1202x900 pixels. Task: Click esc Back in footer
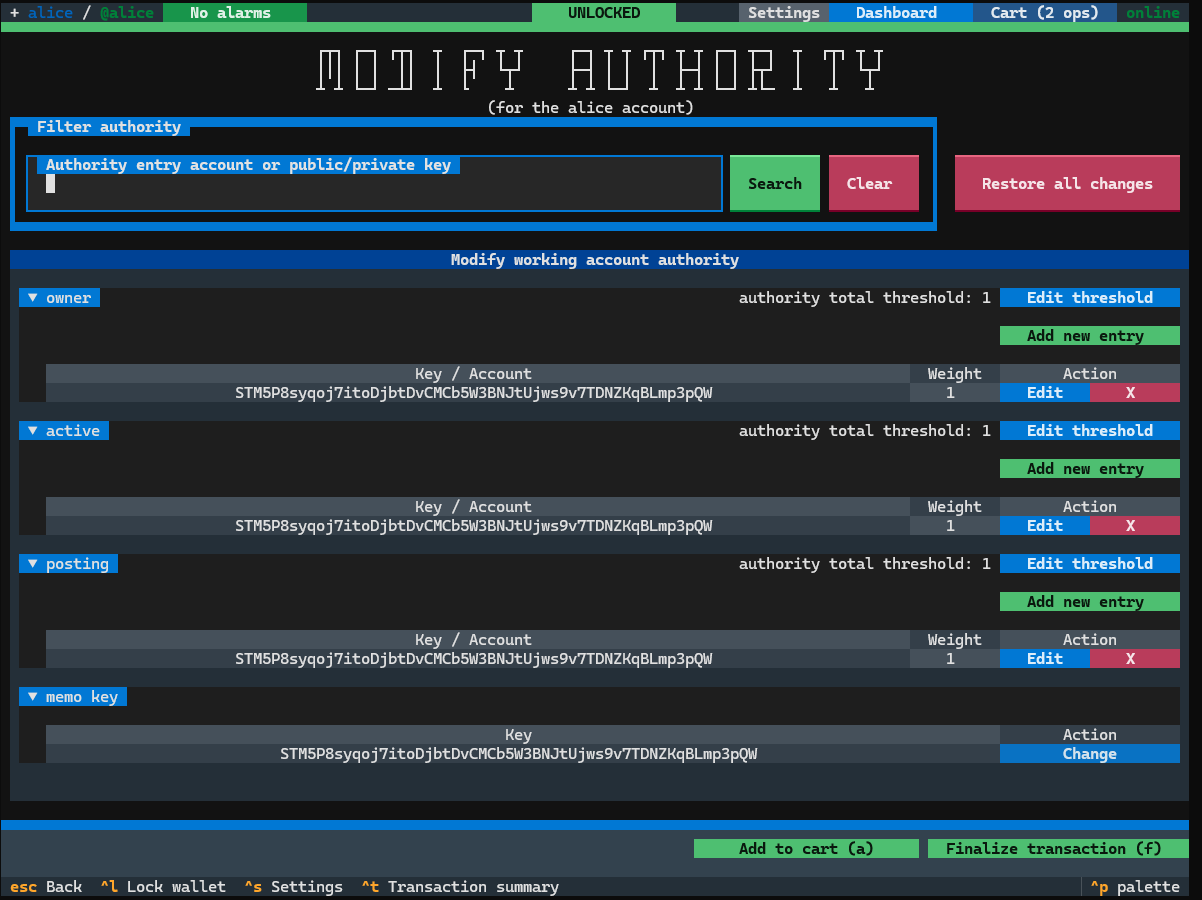46,887
